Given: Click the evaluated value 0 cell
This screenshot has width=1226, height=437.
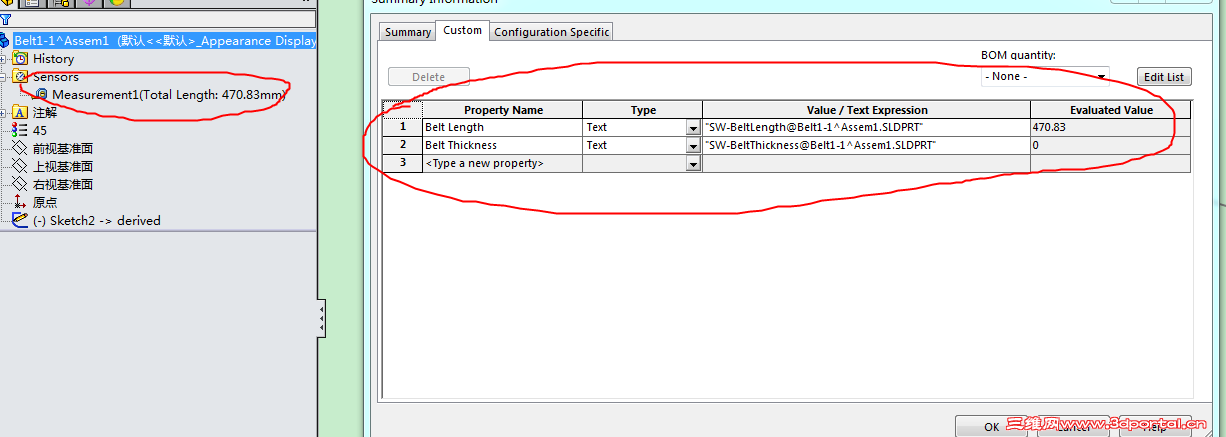Looking at the screenshot, I should coord(1111,145).
